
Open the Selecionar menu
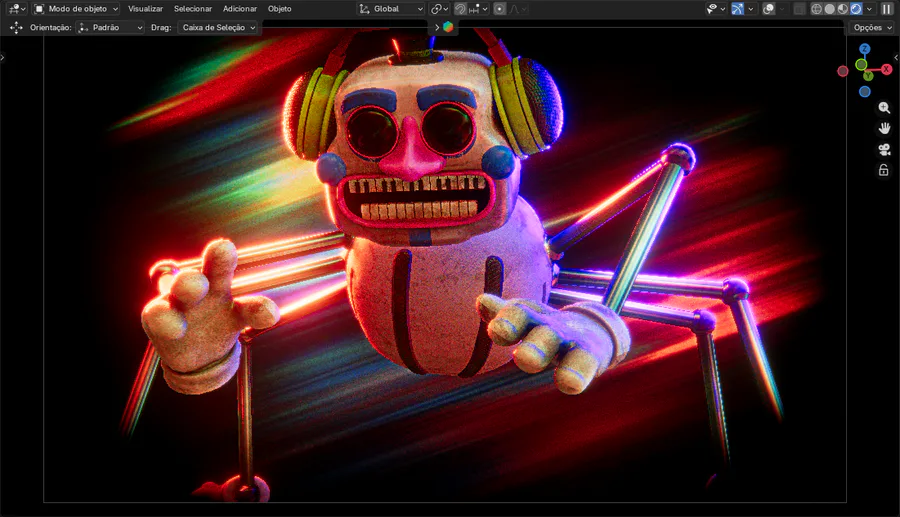point(193,9)
